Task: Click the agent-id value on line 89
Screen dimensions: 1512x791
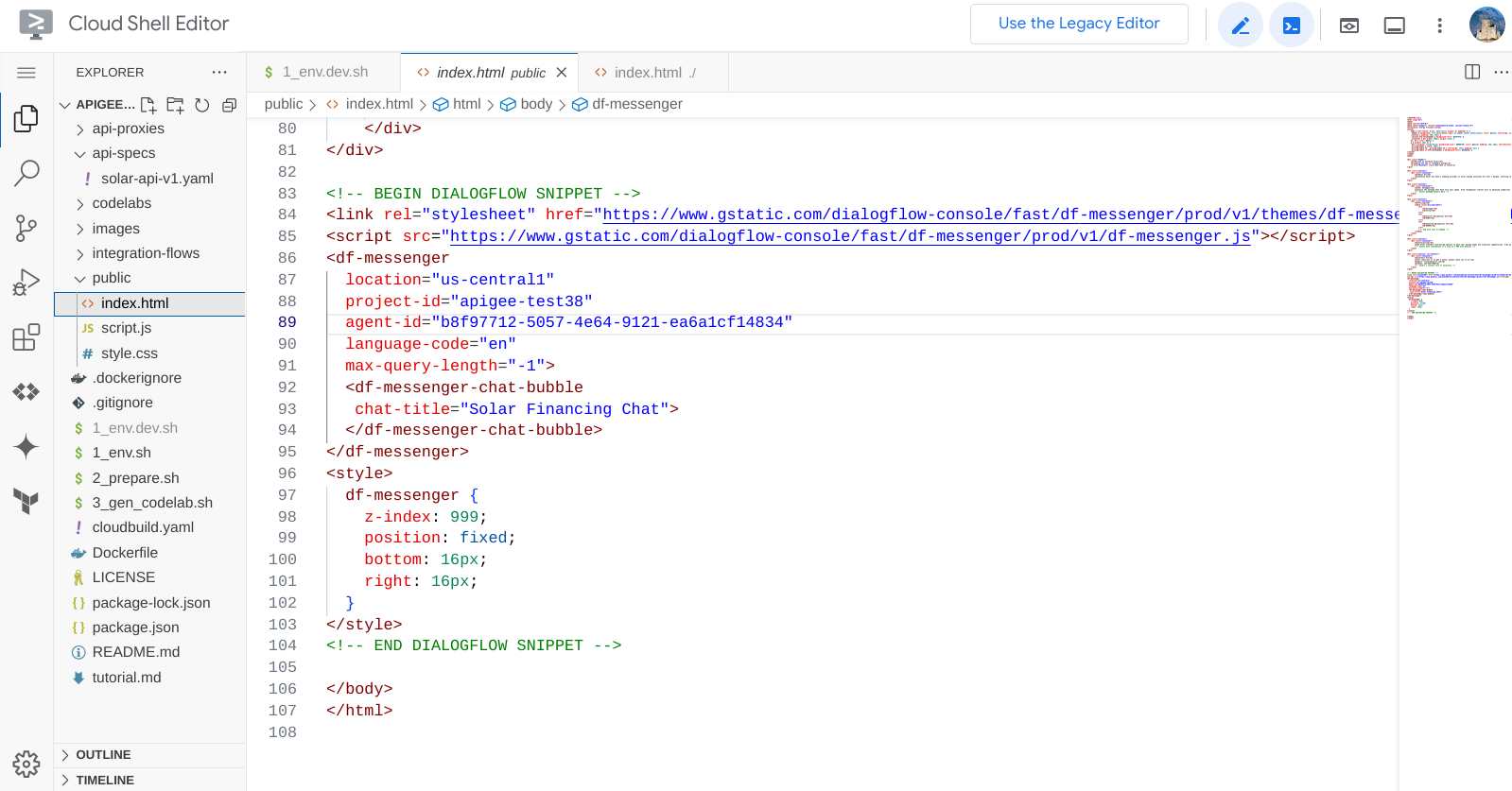Action: pos(612,322)
